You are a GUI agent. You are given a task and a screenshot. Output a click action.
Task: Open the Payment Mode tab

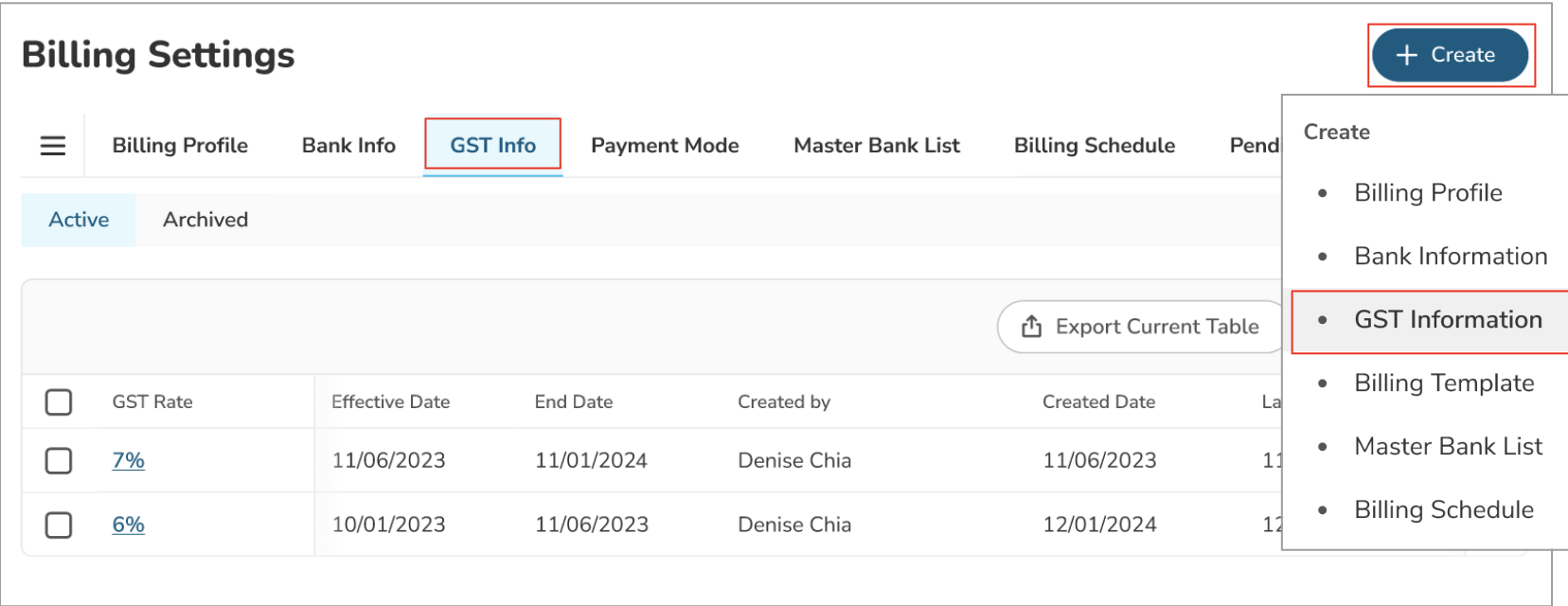665,146
